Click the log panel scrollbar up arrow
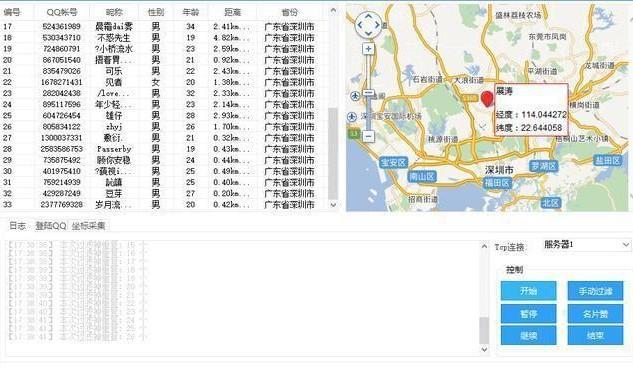The width and height of the screenshot is (633, 370). pos(484,246)
